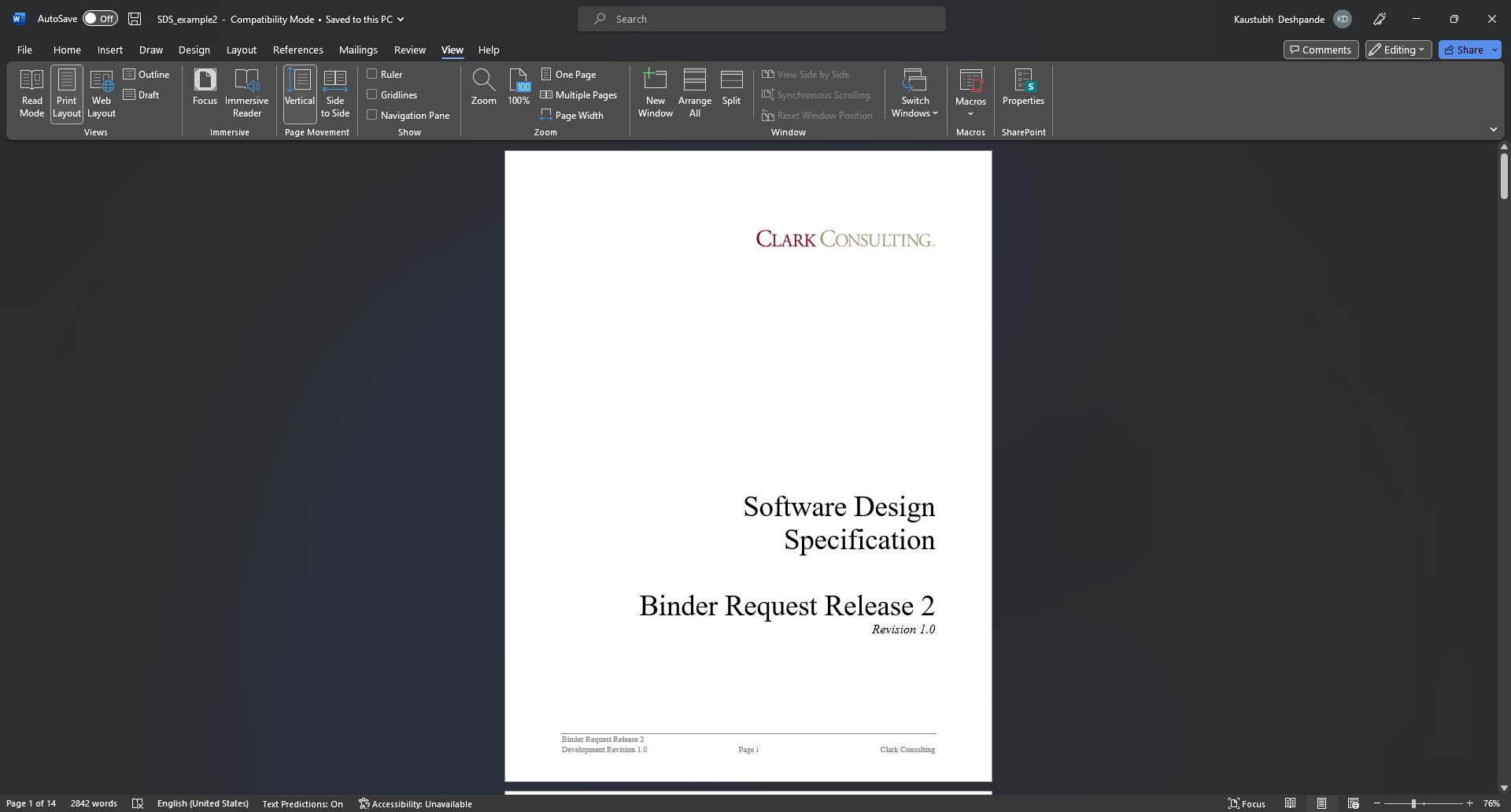Open the Layout tab

click(241, 50)
